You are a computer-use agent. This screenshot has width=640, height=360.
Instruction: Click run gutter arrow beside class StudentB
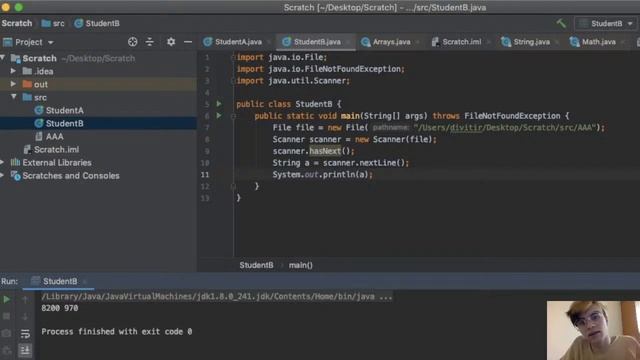[x=219, y=104]
